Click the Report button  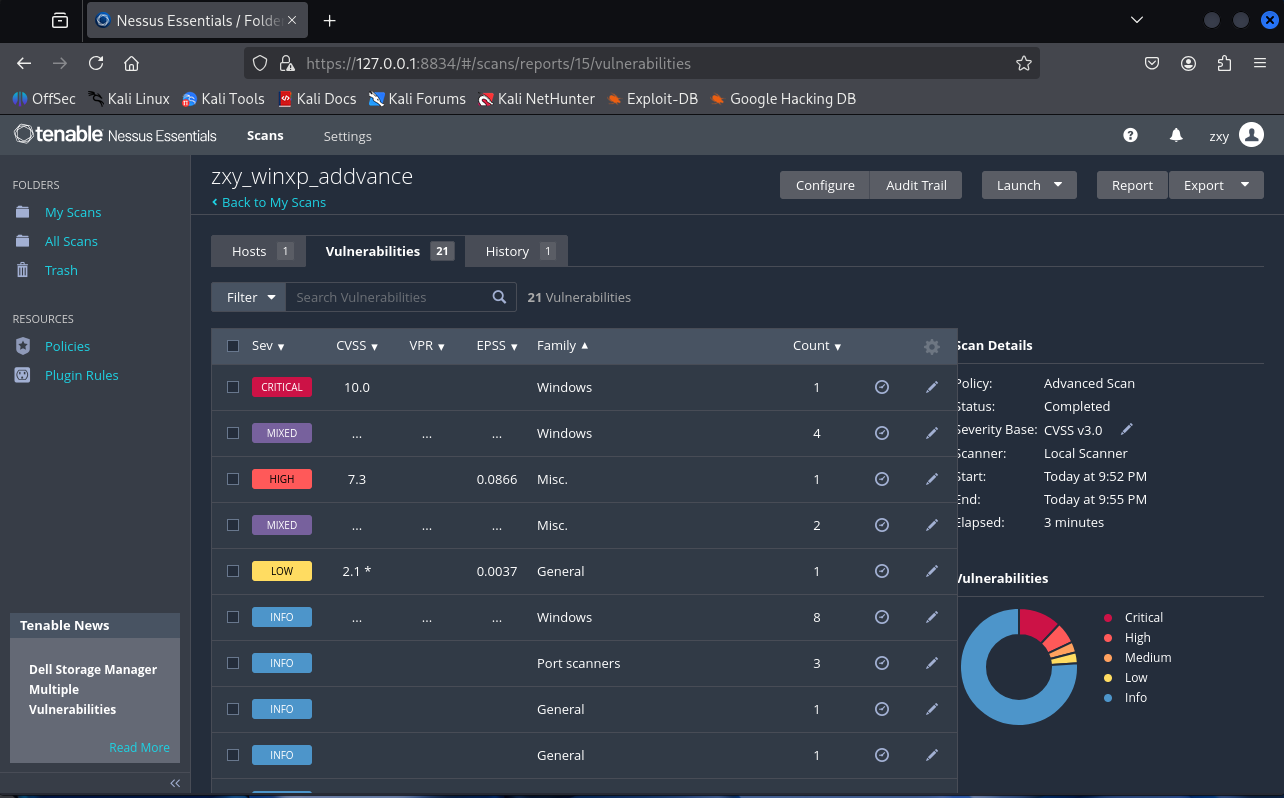pyautogui.click(x=1132, y=185)
